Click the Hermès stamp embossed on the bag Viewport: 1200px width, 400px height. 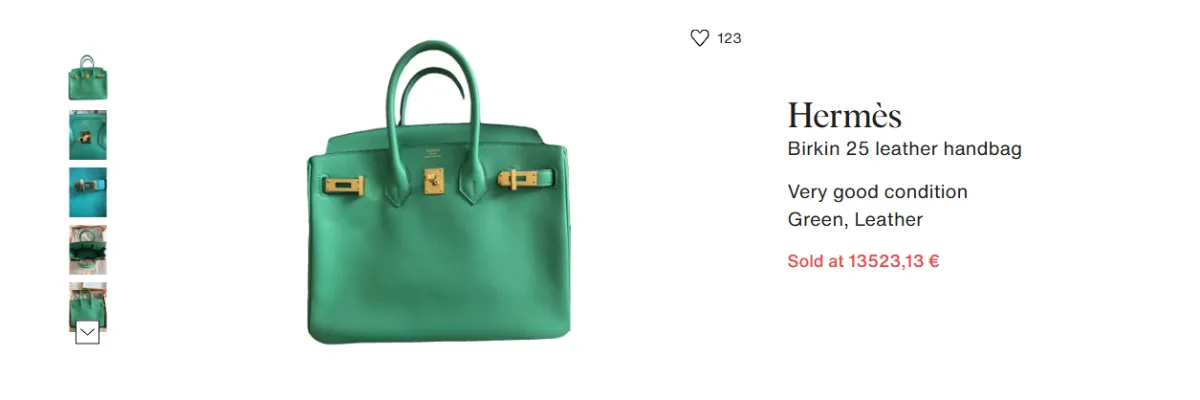pyautogui.click(x=433, y=154)
